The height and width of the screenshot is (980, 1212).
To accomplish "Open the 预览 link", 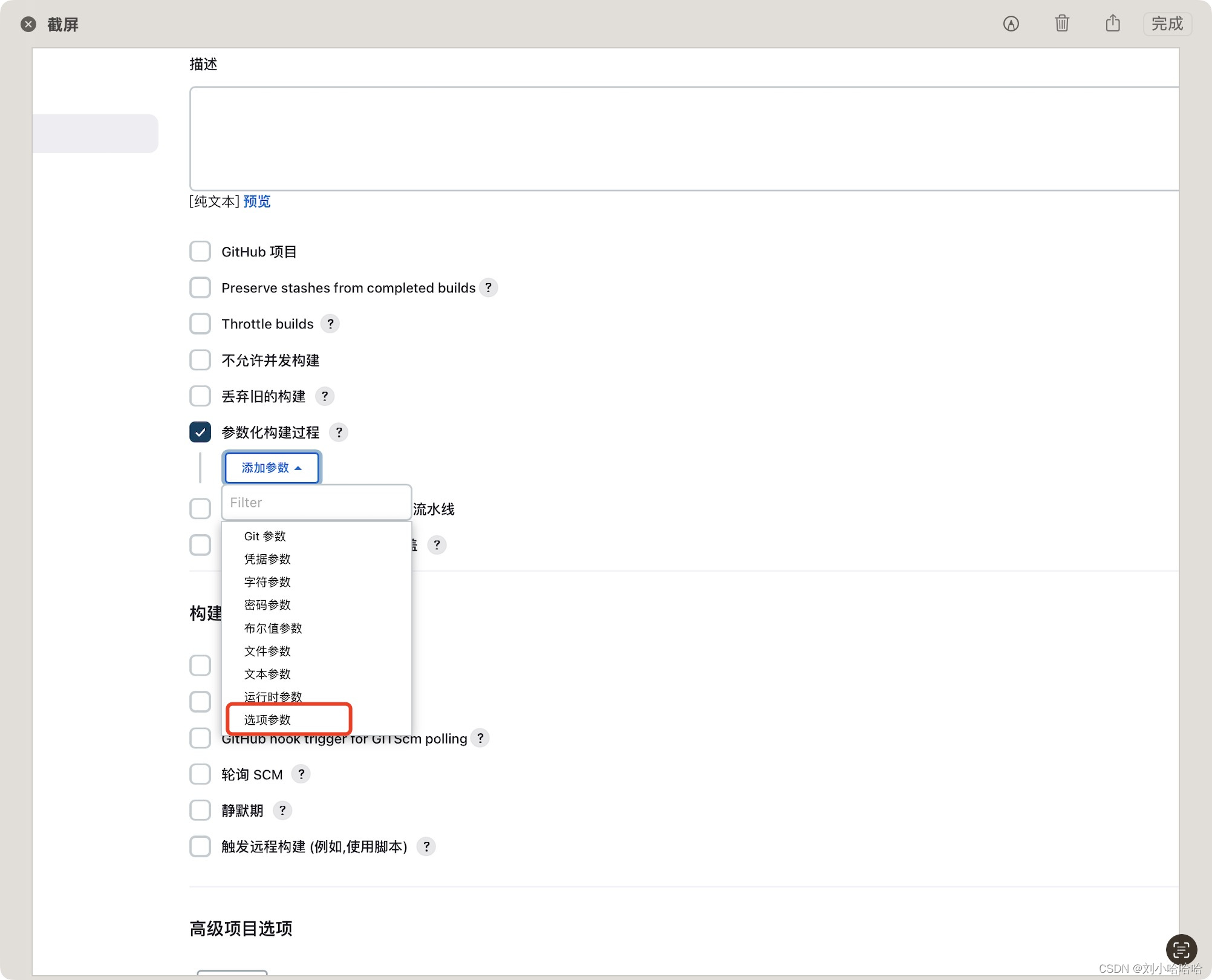I will click(257, 201).
